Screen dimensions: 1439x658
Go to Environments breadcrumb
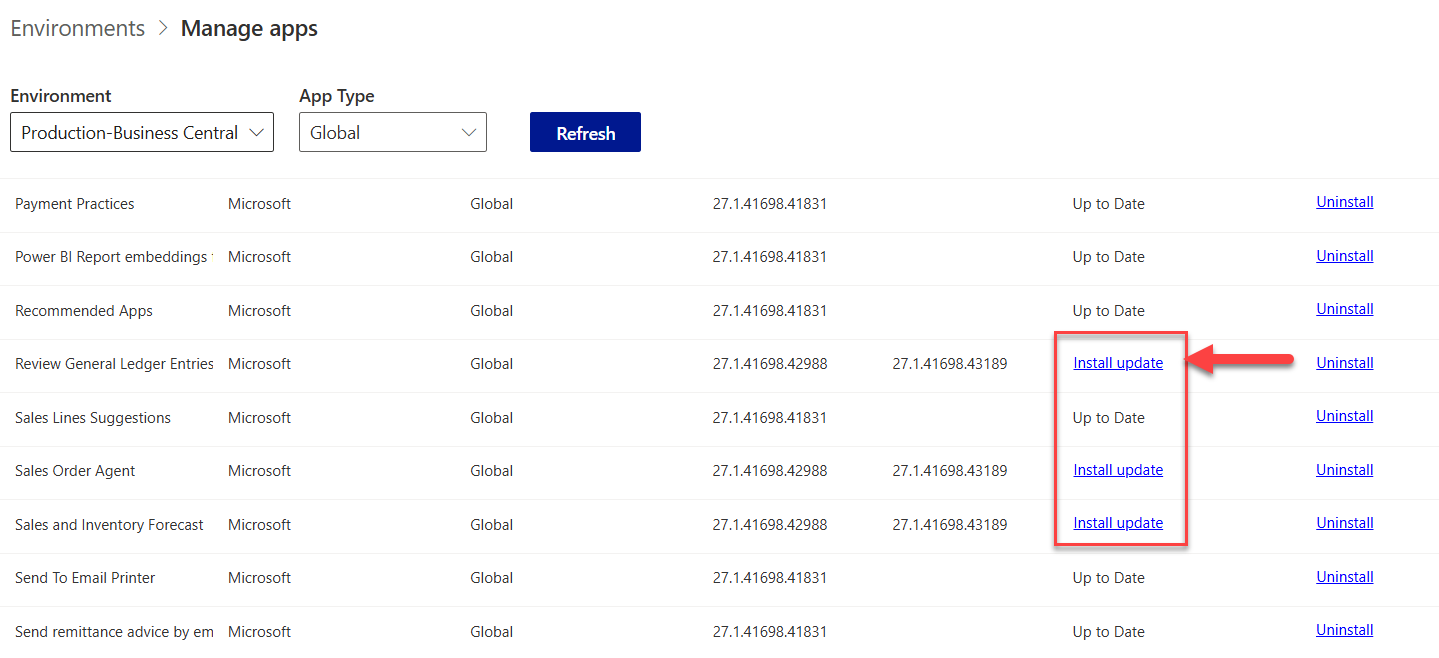pyautogui.click(x=77, y=28)
